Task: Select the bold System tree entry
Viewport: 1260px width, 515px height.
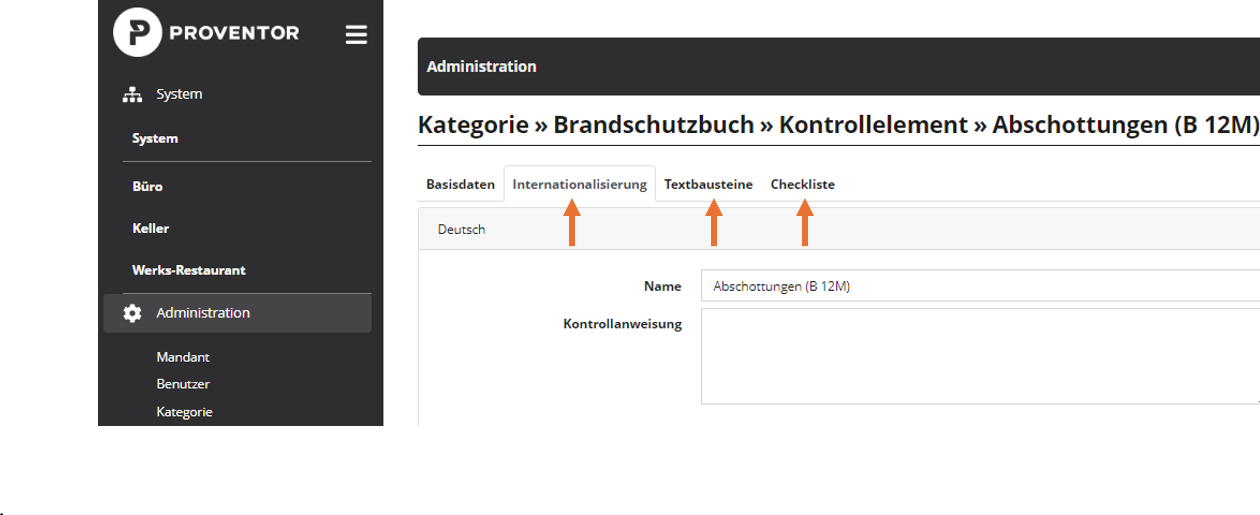Action: click(155, 138)
